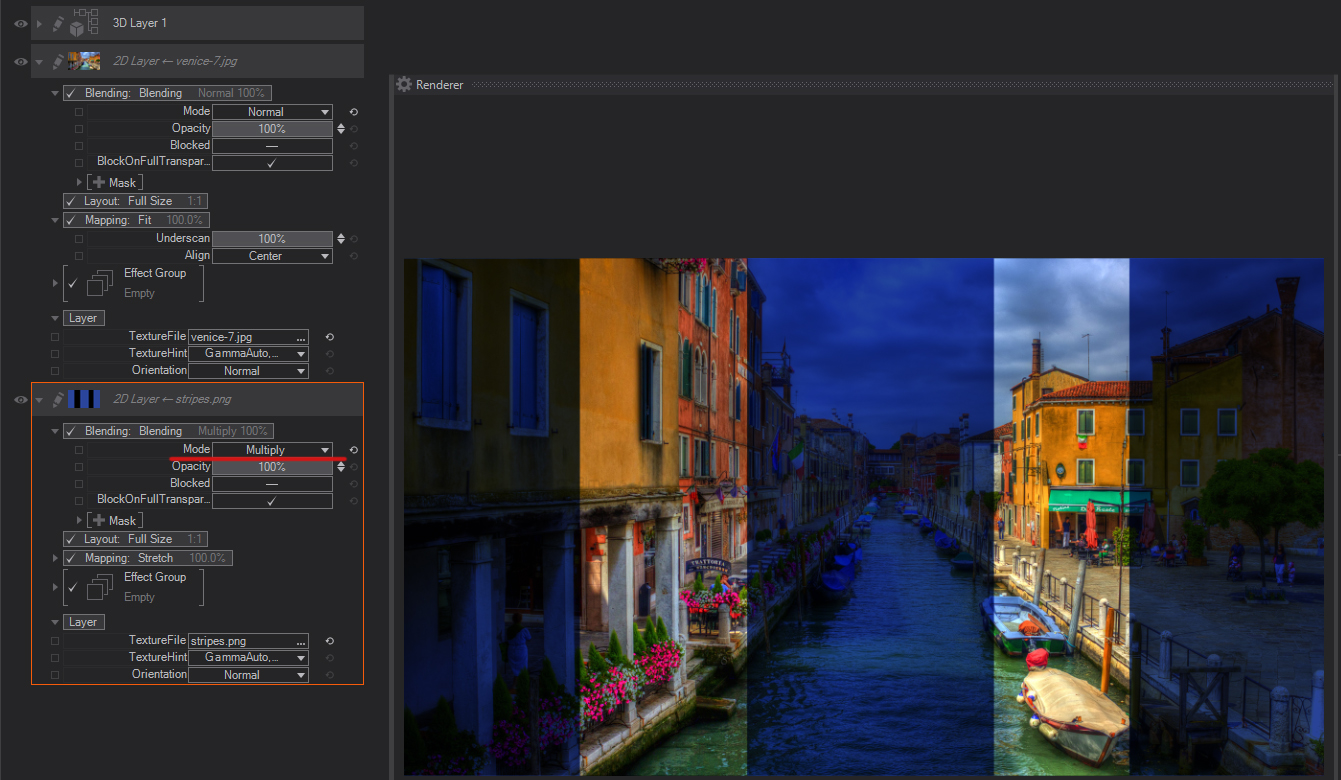Select the 2D Layer venice-7.jpg header

200,61
